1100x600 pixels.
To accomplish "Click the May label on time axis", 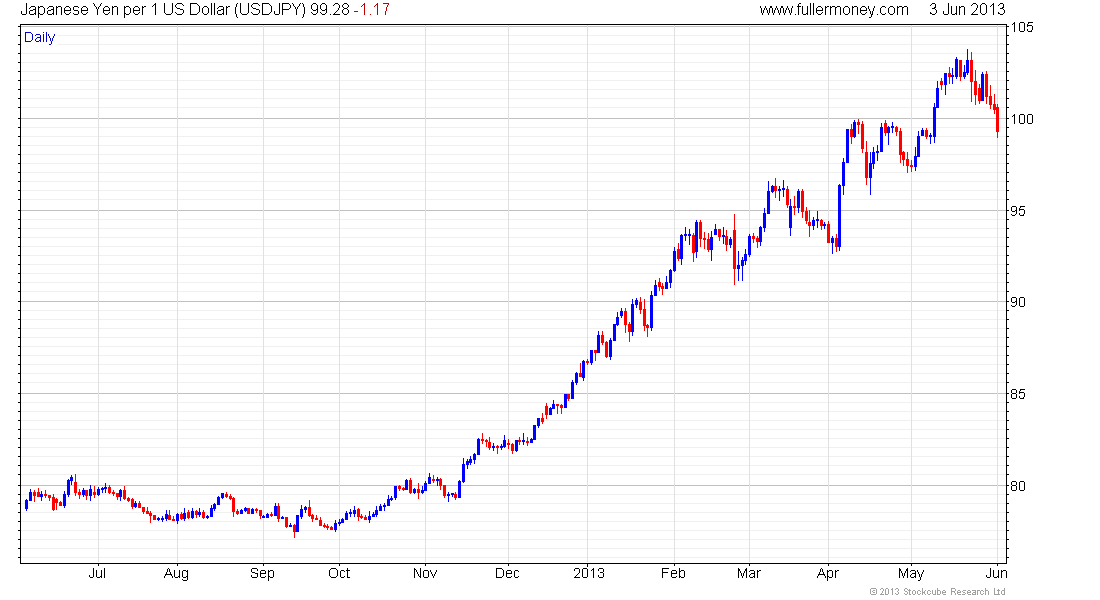I will tap(911, 573).
